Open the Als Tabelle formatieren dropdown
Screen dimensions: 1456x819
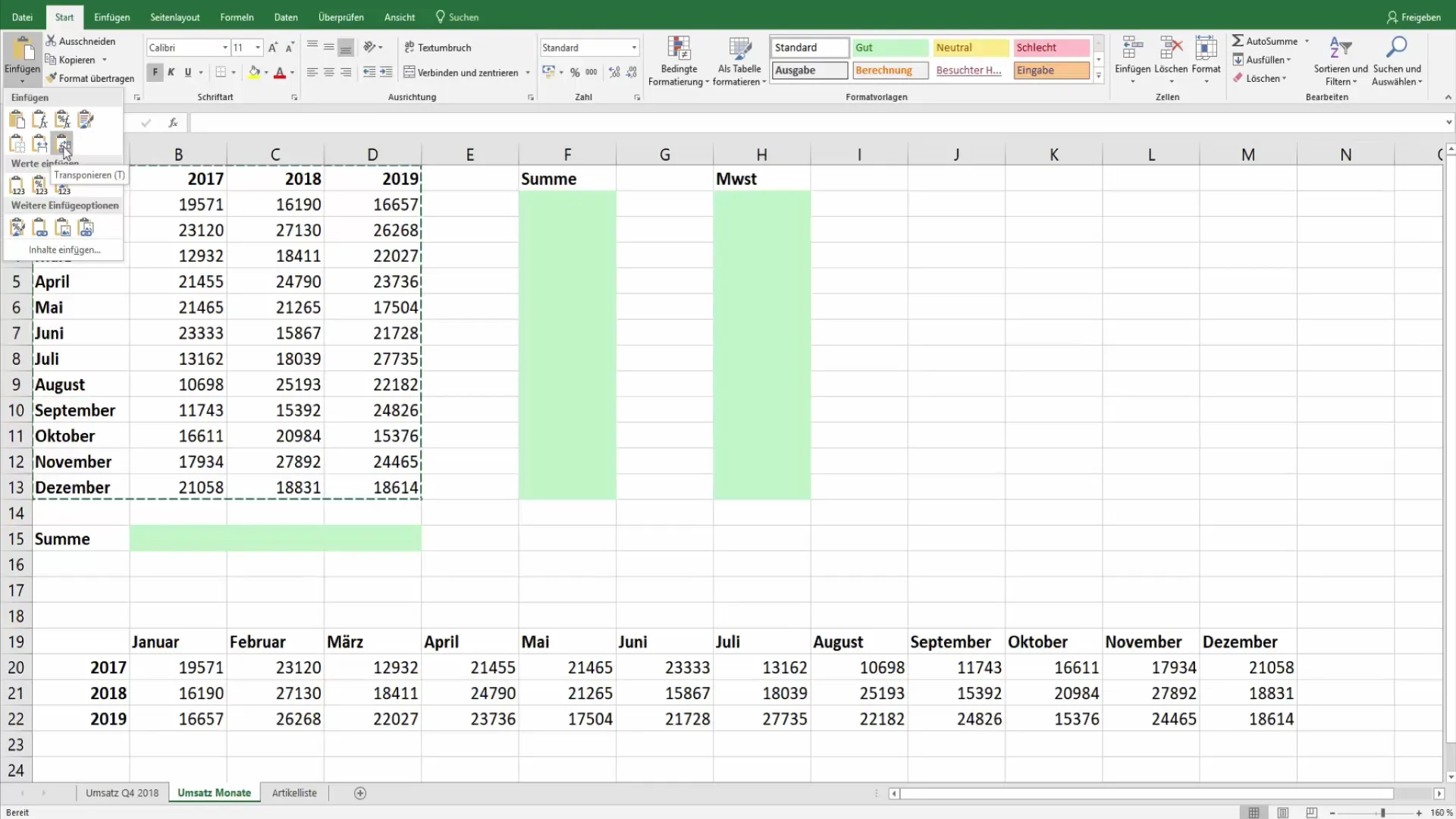739,60
